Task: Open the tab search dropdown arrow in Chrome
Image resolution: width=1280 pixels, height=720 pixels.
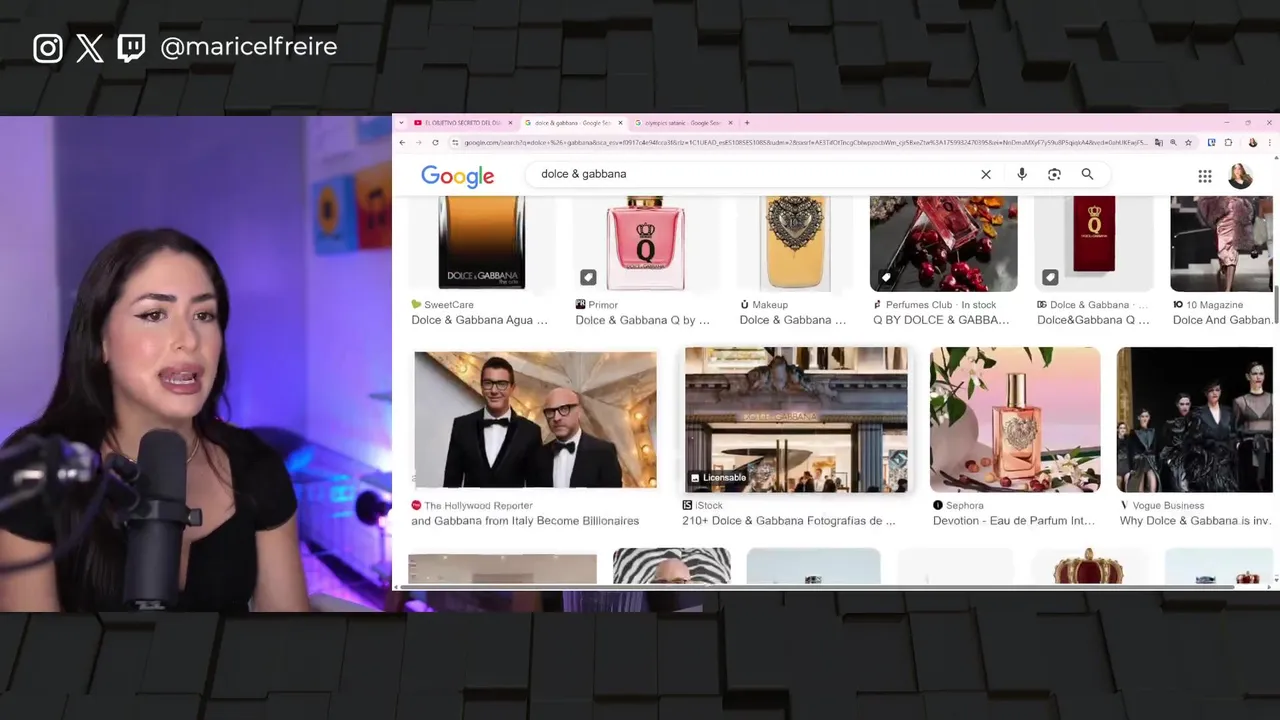Action: tap(402, 123)
